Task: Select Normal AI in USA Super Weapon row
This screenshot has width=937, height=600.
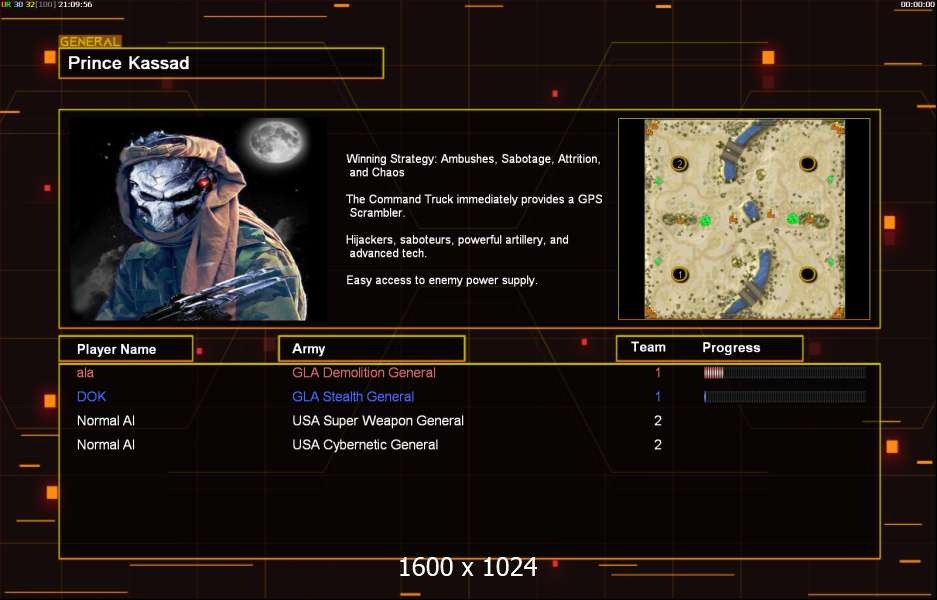Action: tap(106, 421)
